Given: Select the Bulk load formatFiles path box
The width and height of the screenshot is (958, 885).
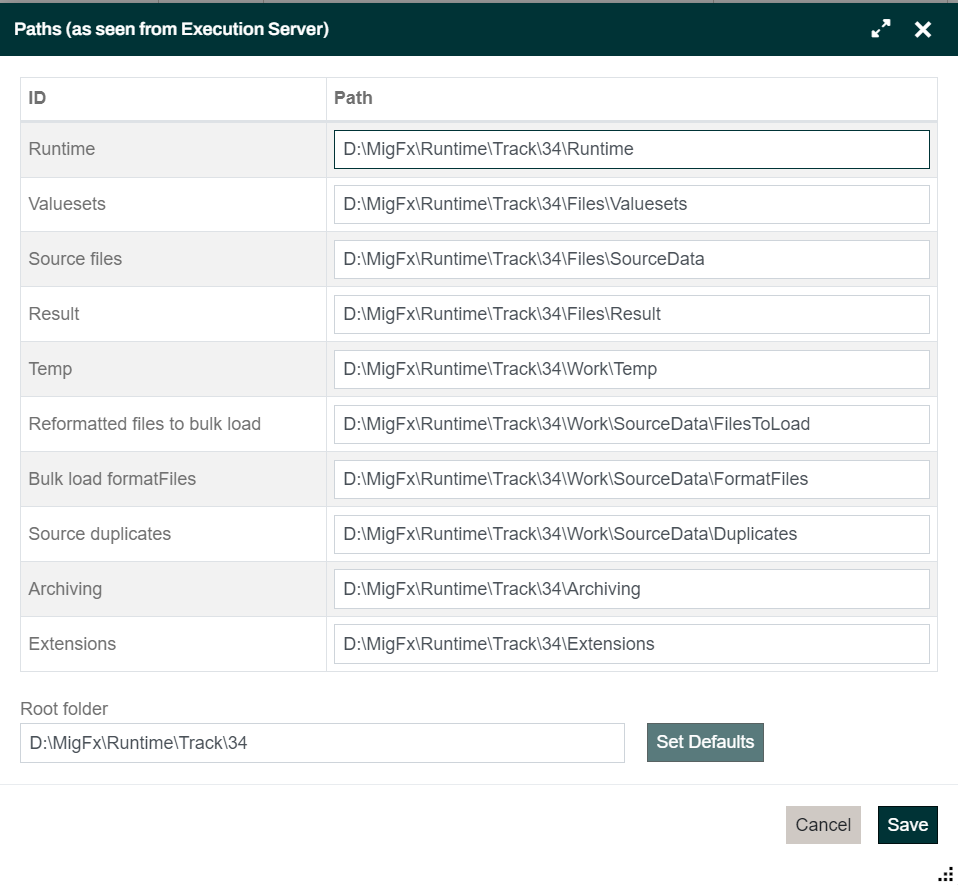Looking at the screenshot, I should point(631,480).
